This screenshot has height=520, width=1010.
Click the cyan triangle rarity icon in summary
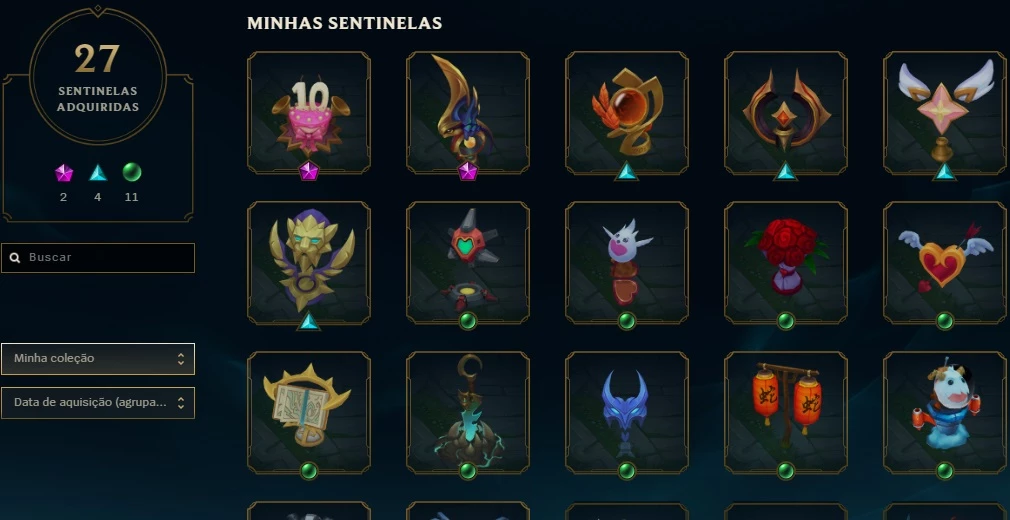coord(98,173)
